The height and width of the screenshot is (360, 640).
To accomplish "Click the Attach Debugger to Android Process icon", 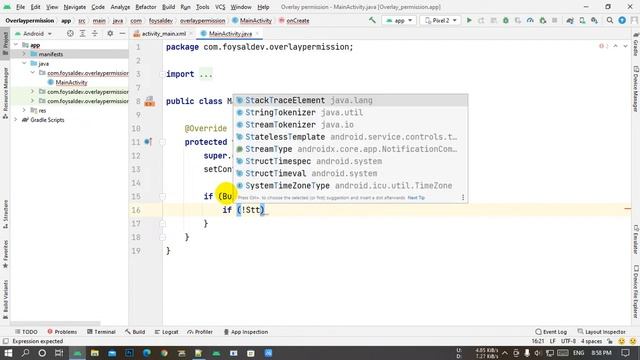I will click(542, 20).
